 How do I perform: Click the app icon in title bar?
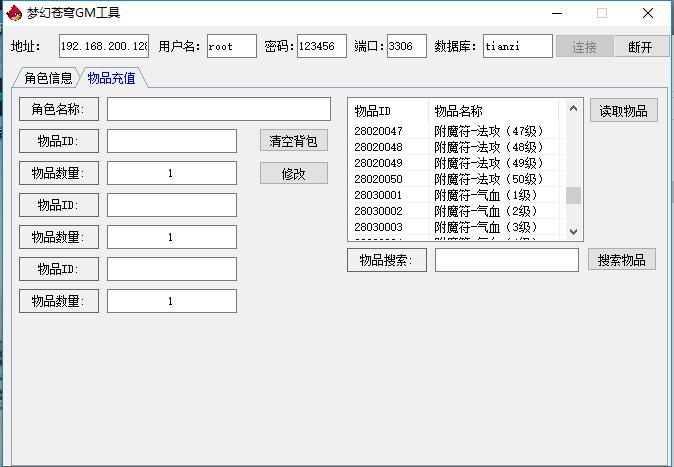14,13
